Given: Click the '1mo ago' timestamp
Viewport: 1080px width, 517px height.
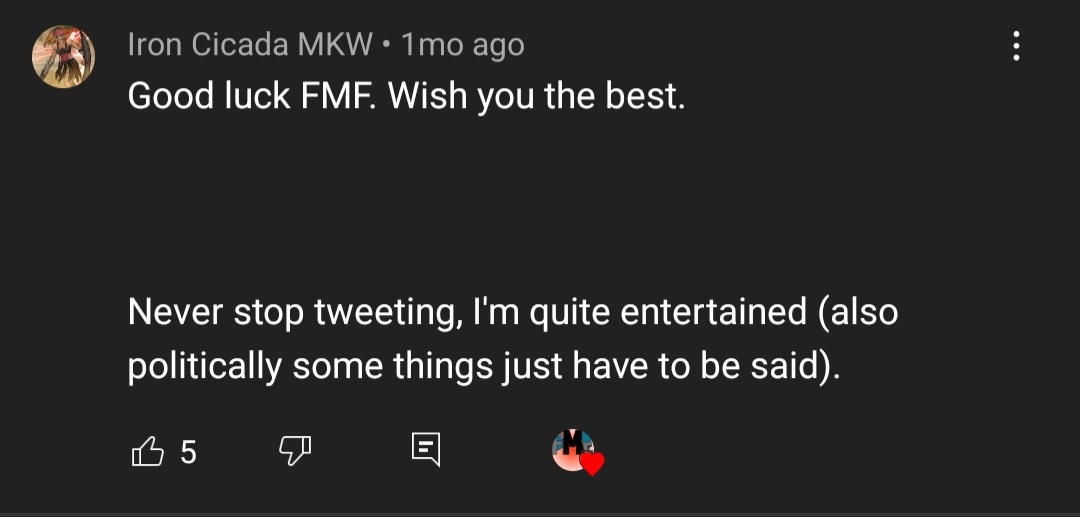Looking at the screenshot, I should pos(462,45).
